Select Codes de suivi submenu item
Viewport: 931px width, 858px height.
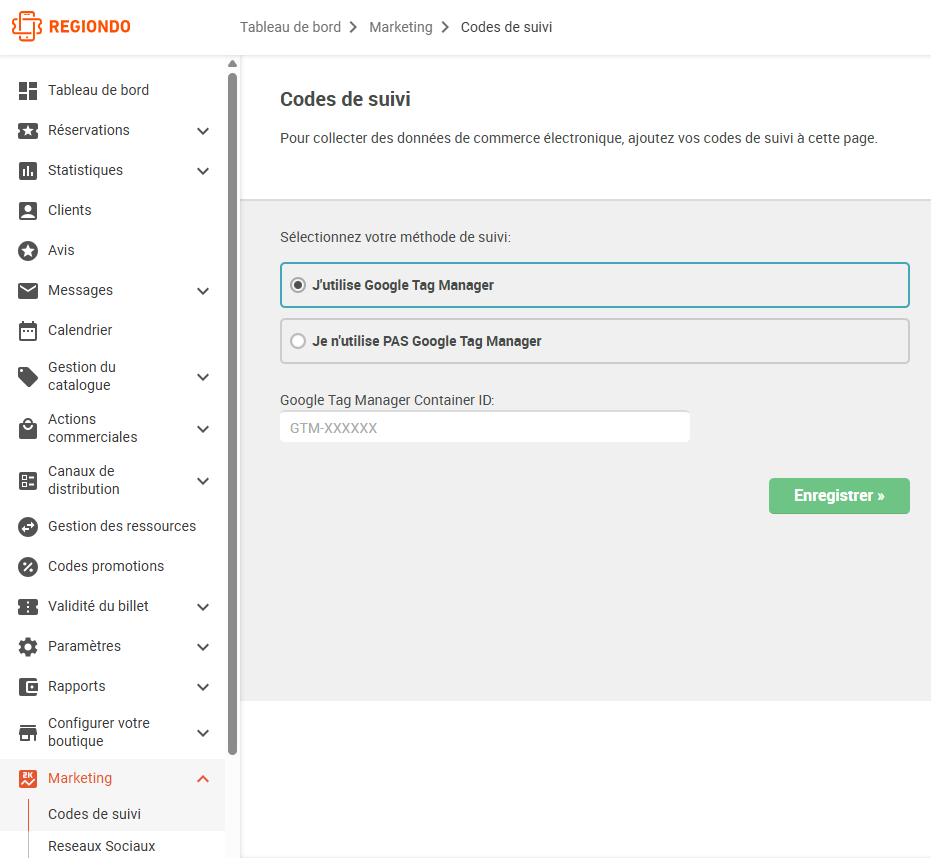(x=94, y=814)
